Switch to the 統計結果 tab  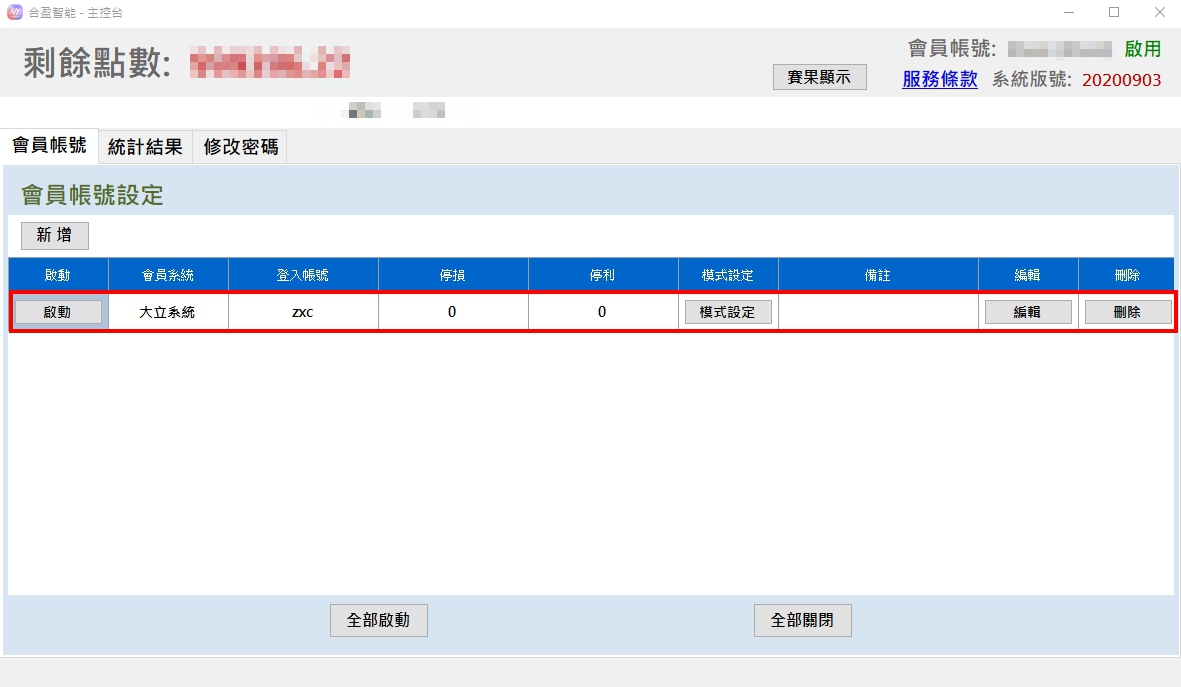pos(145,148)
